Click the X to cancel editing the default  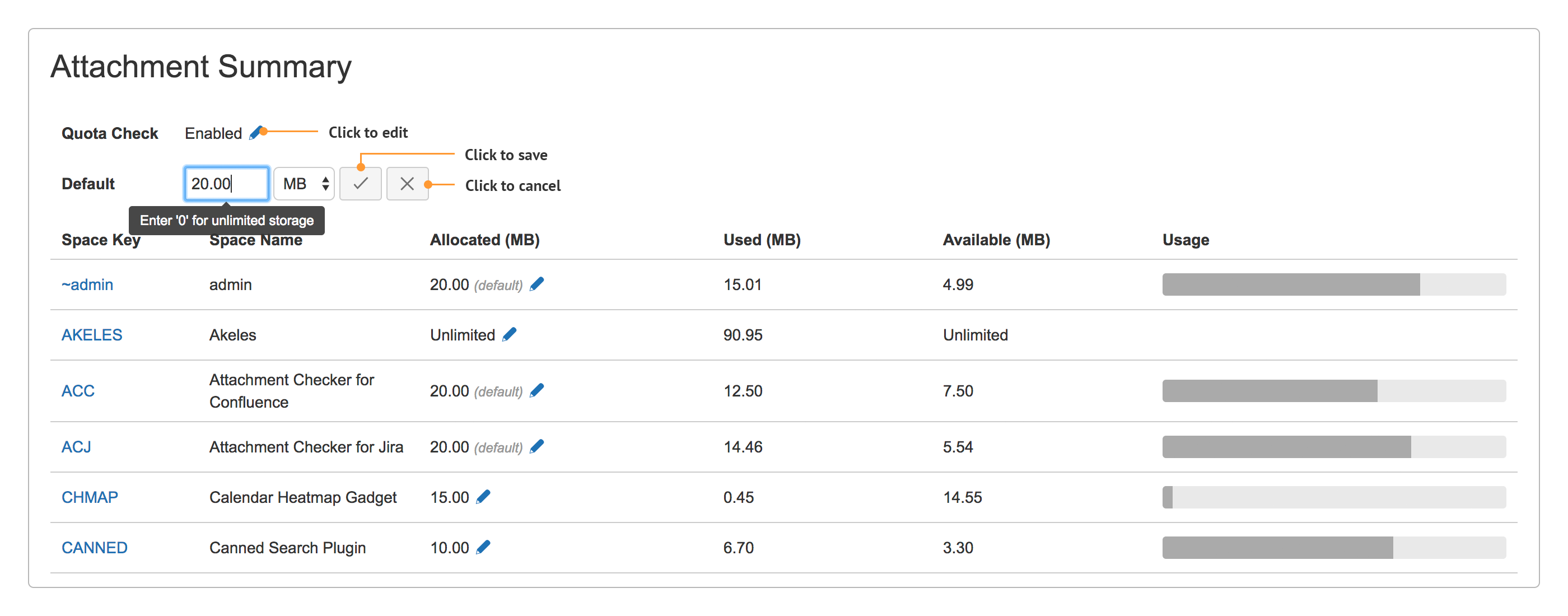(408, 183)
